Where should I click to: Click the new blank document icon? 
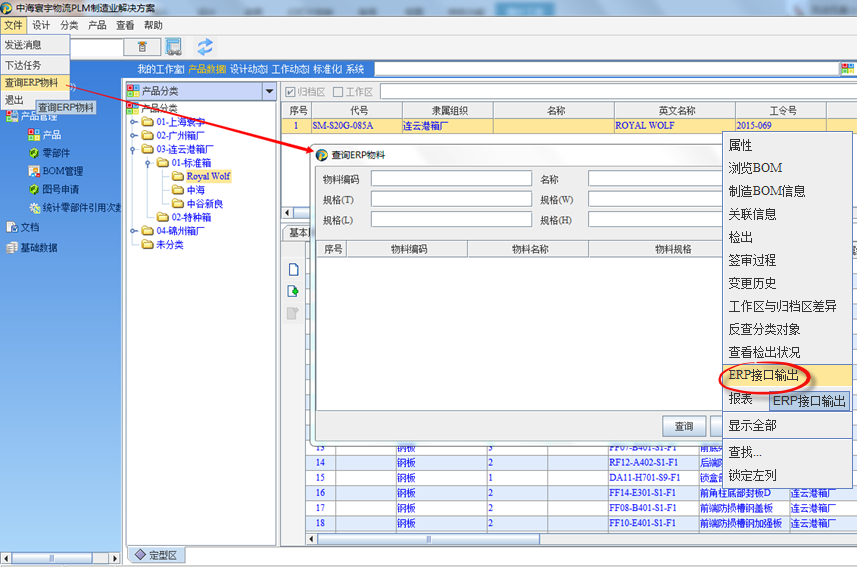click(293, 269)
